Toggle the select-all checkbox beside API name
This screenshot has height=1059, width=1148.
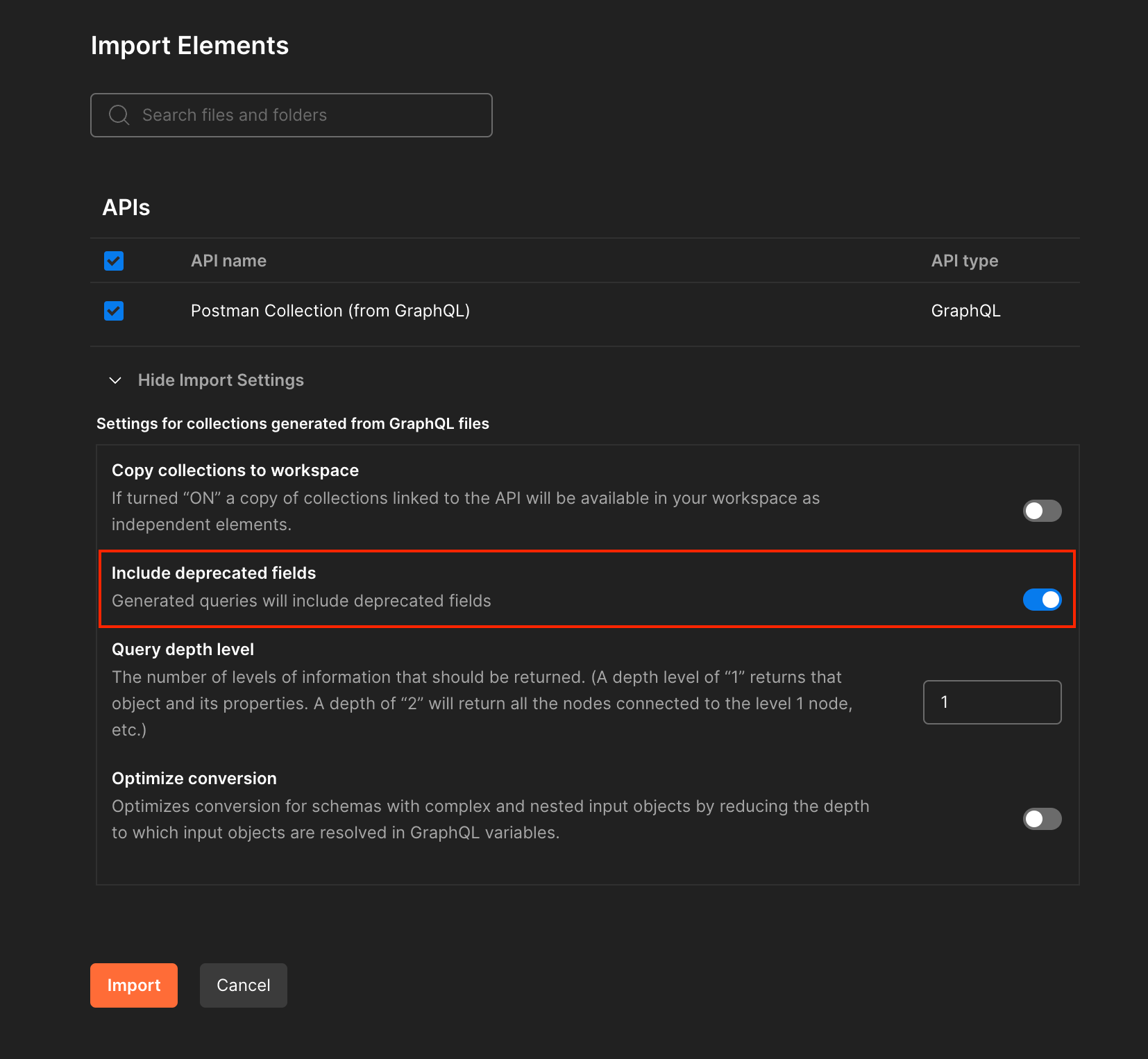click(114, 261)
